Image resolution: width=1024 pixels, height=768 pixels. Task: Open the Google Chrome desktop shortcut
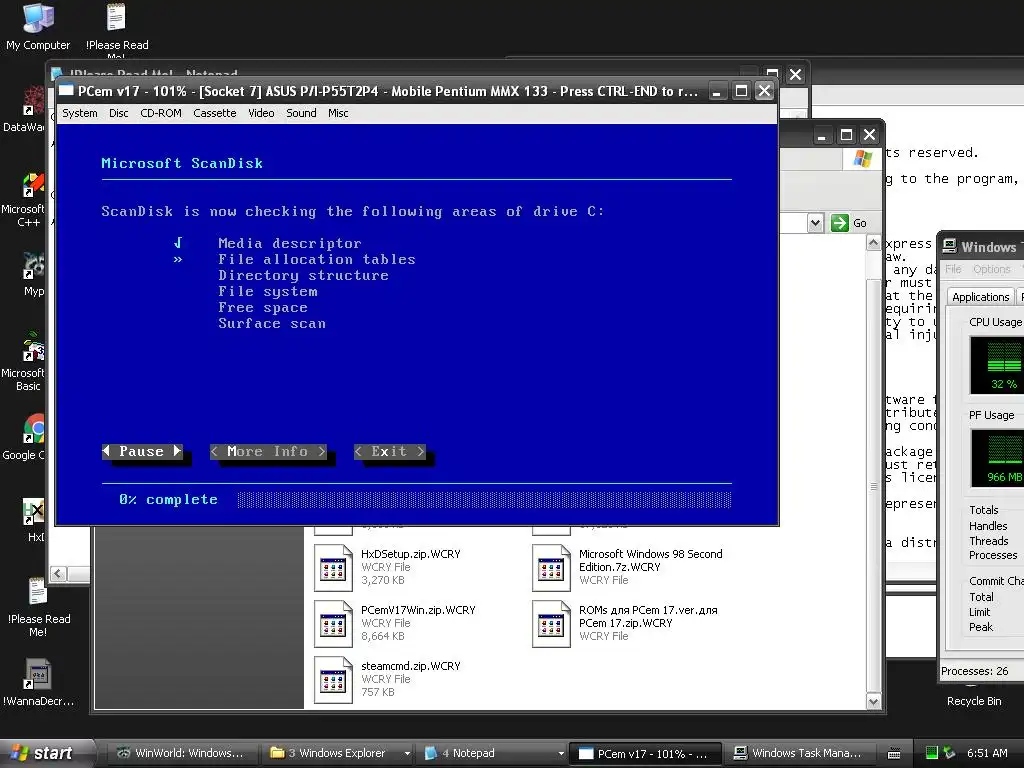tap(33, 436)
